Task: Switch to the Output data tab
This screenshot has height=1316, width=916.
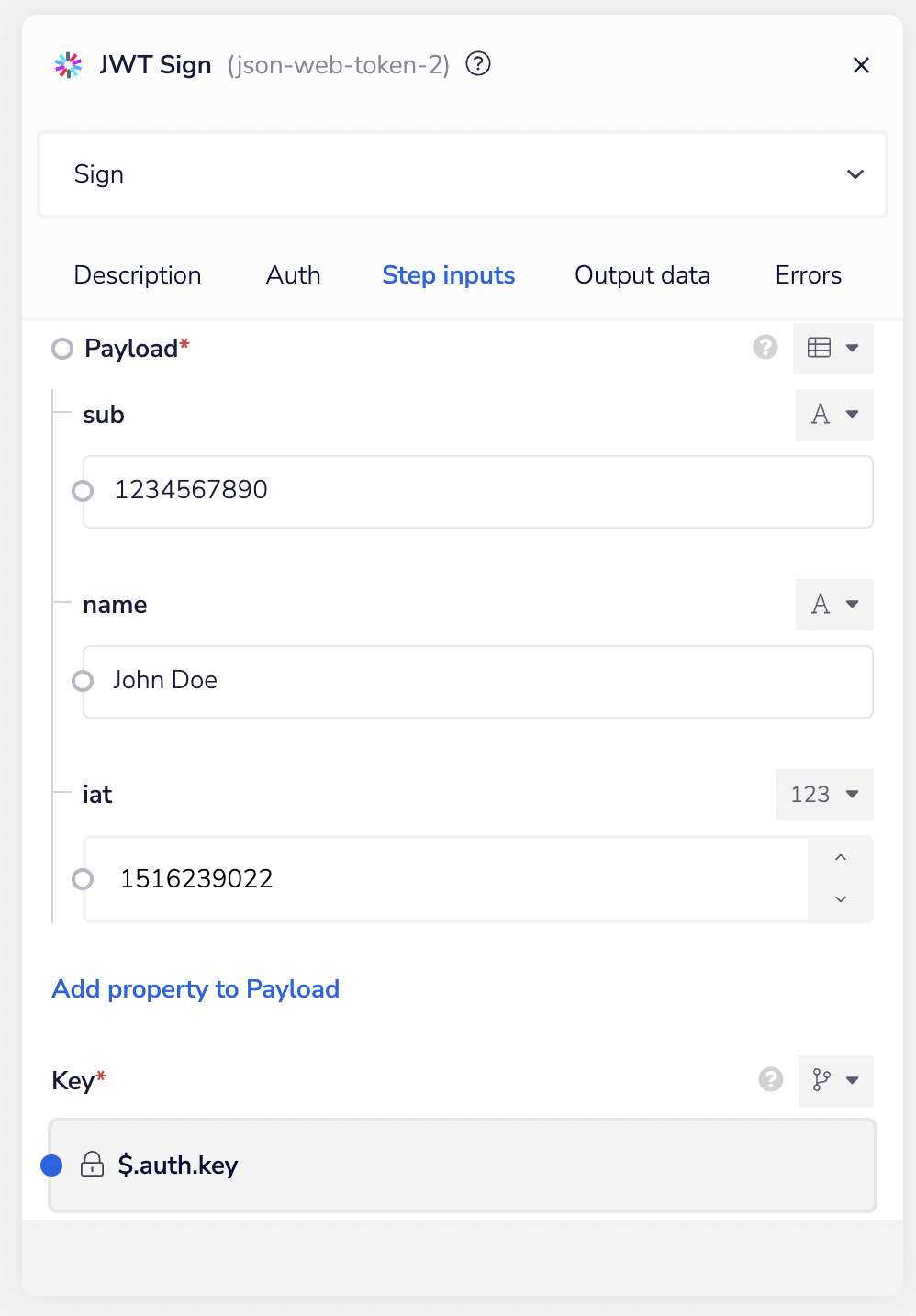Action: coord(642,274)
